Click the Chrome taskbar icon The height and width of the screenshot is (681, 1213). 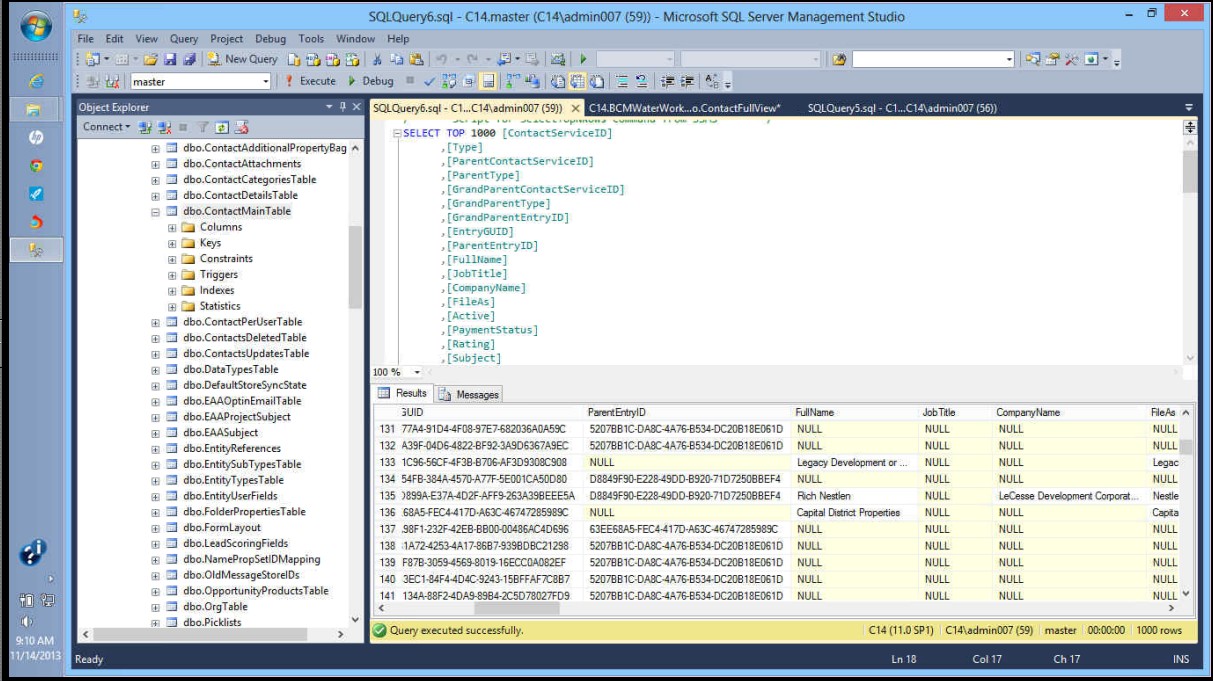36,165
